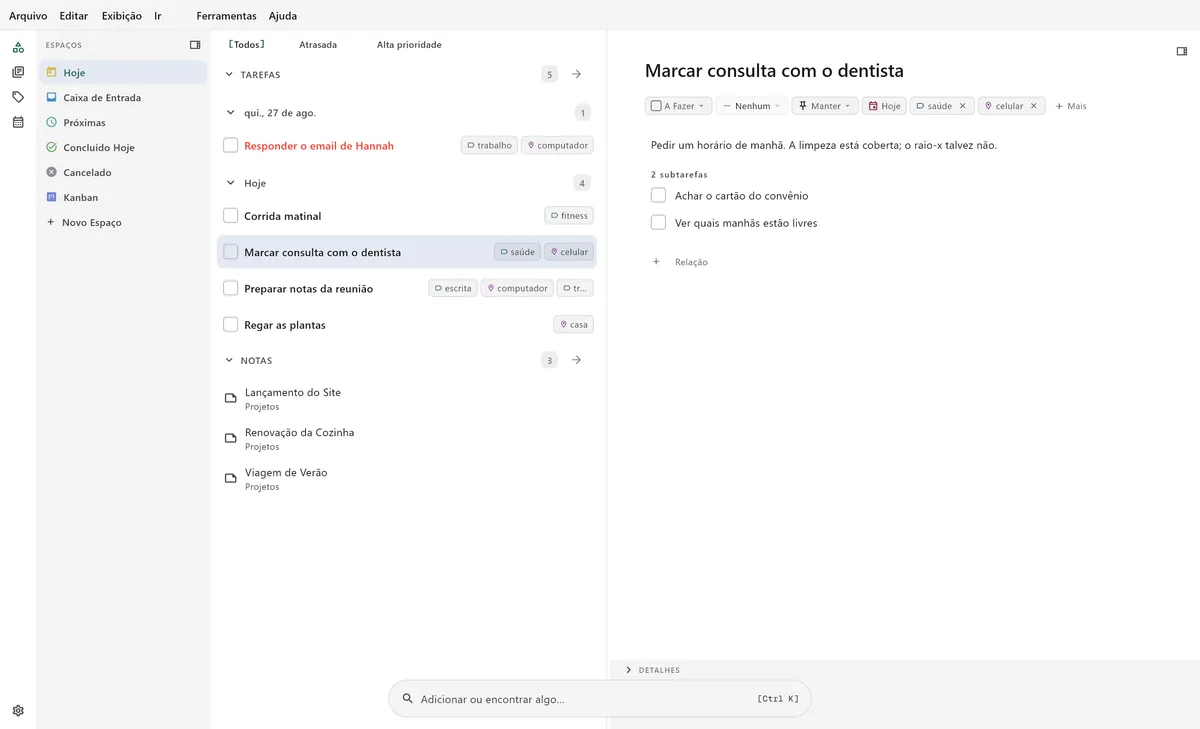
Task: Click folder icon of Viagem de Verão
Action: point(231,479)
